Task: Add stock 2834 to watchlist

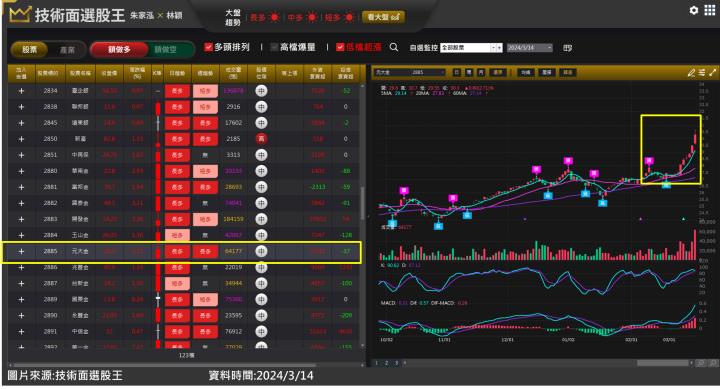Action: click(21, 91)
